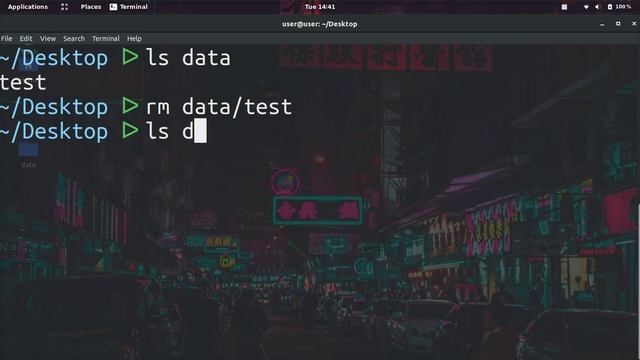Open the View menu in terminal
Image resolution: width=640 pixels, height=360 pixels.
(x=48, y=38)
